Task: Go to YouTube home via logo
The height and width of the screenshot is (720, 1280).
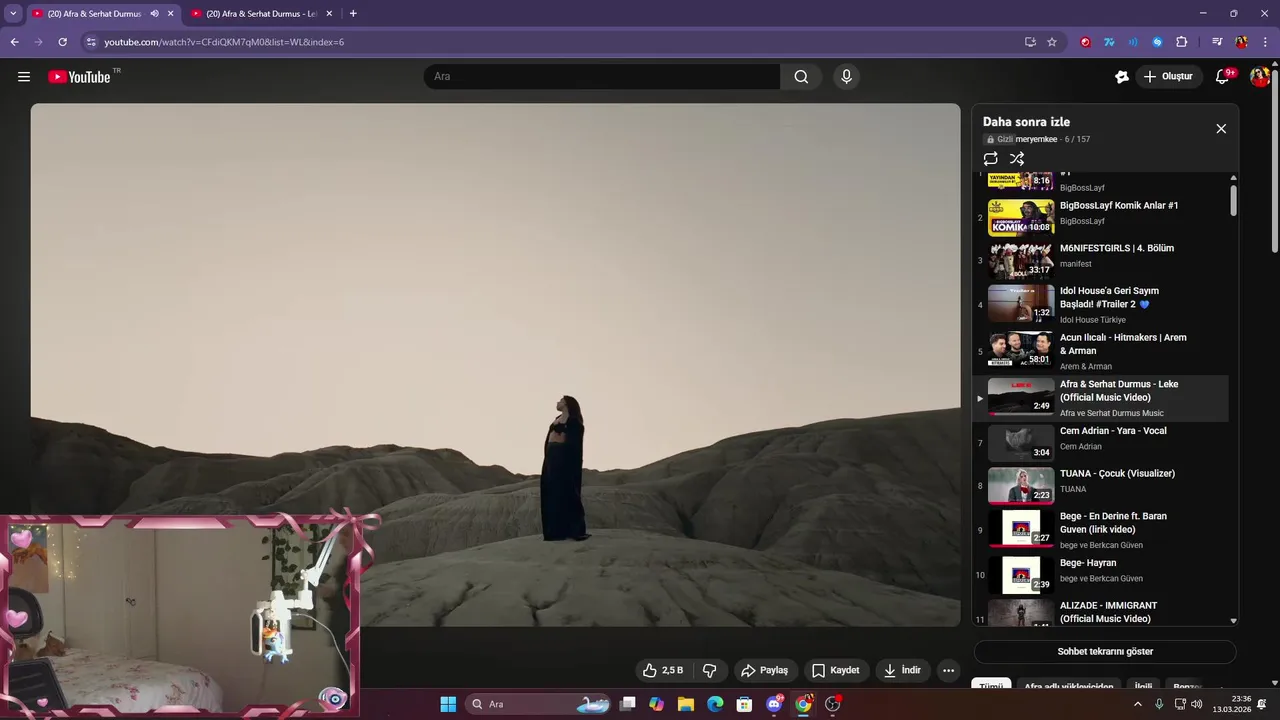Action: coord(79,77)
